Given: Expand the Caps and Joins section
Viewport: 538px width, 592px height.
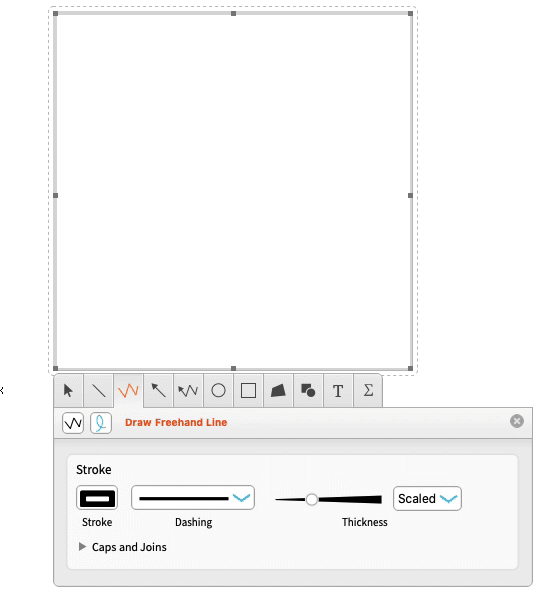Looking at the screenshot, I should [122, 547].
